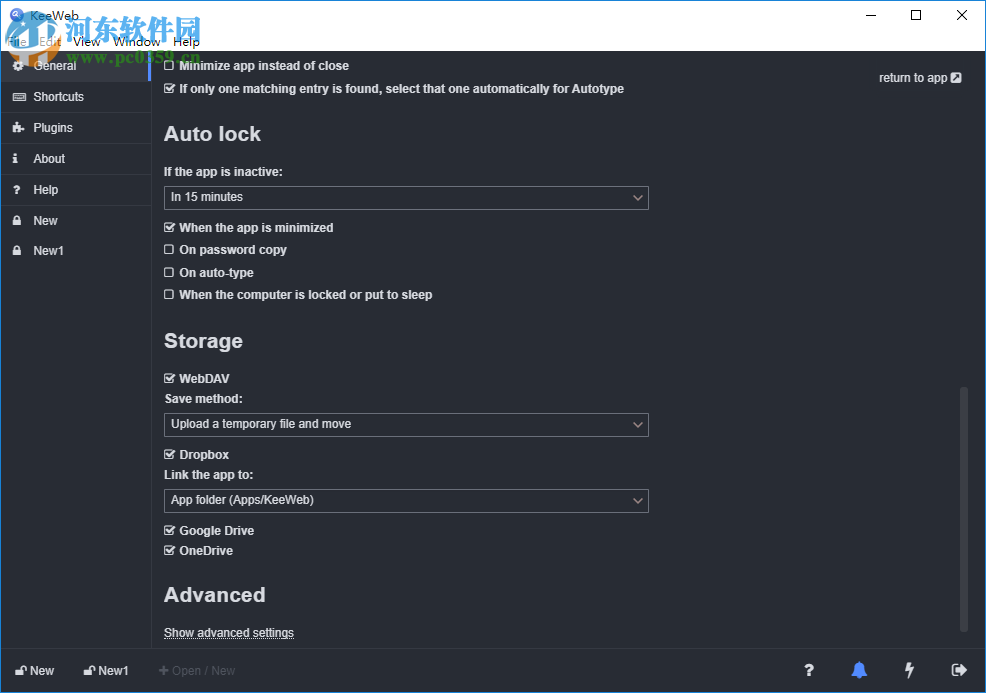Click return to app
Screen dimensions: 986x693
click(x=918, y=77)
